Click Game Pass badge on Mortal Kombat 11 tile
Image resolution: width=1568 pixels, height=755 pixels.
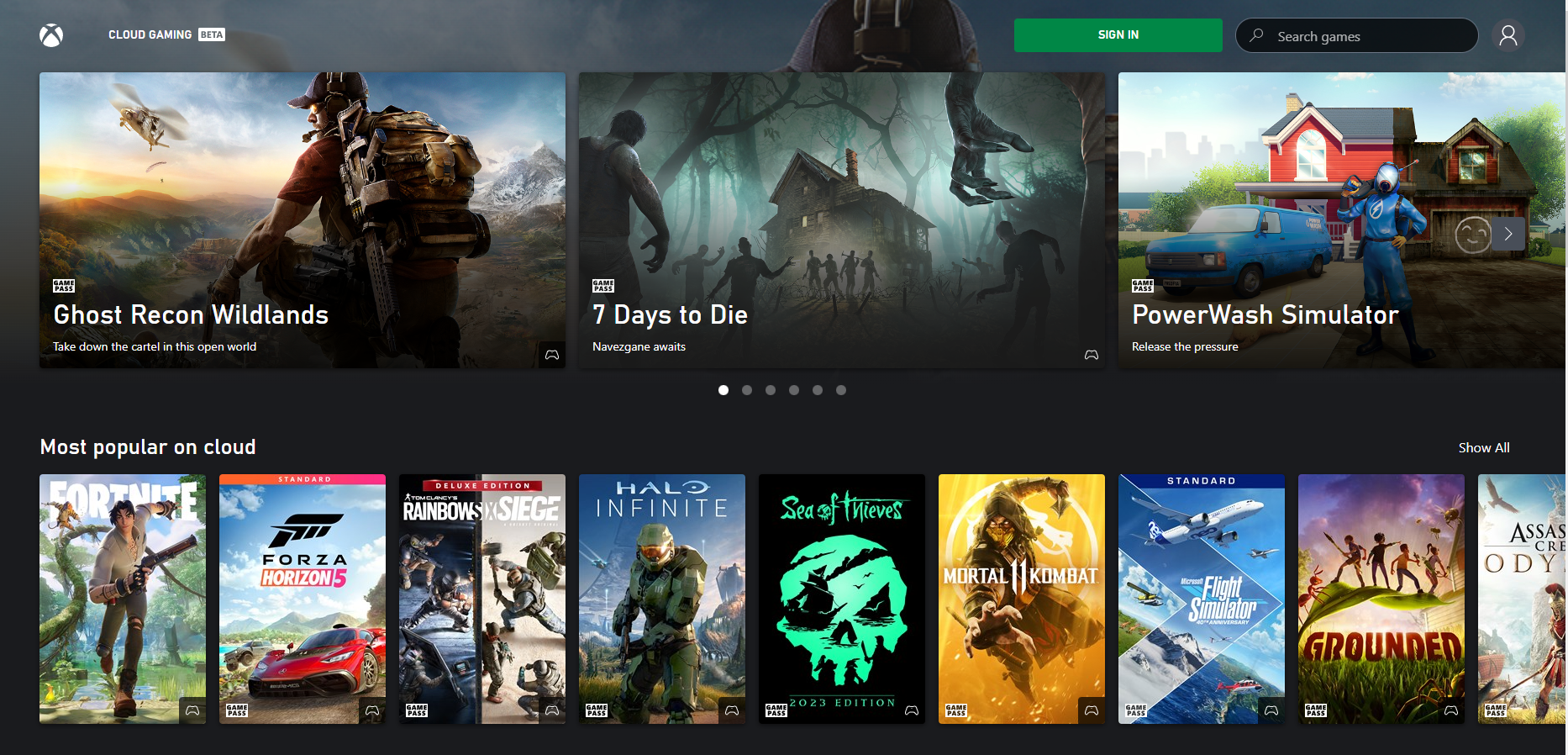[956, 710]
